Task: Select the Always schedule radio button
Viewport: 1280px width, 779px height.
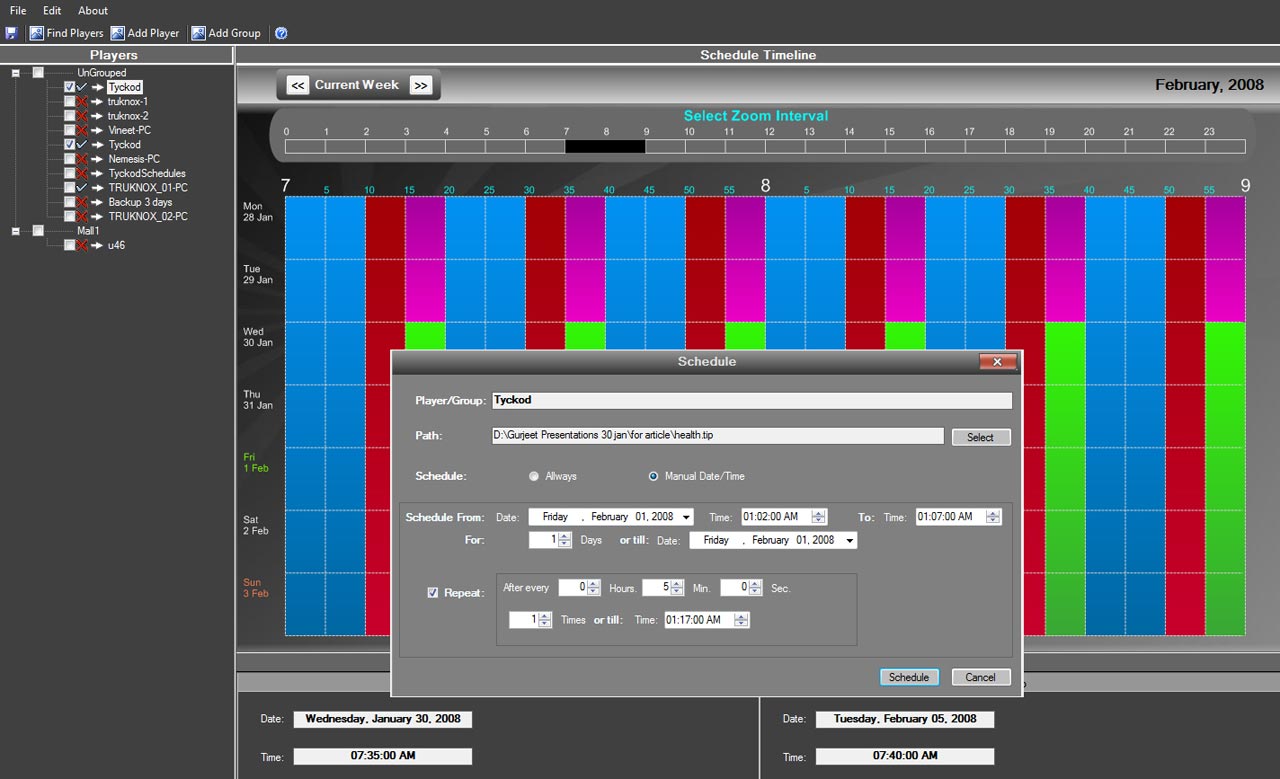Action: pos(534,477)
